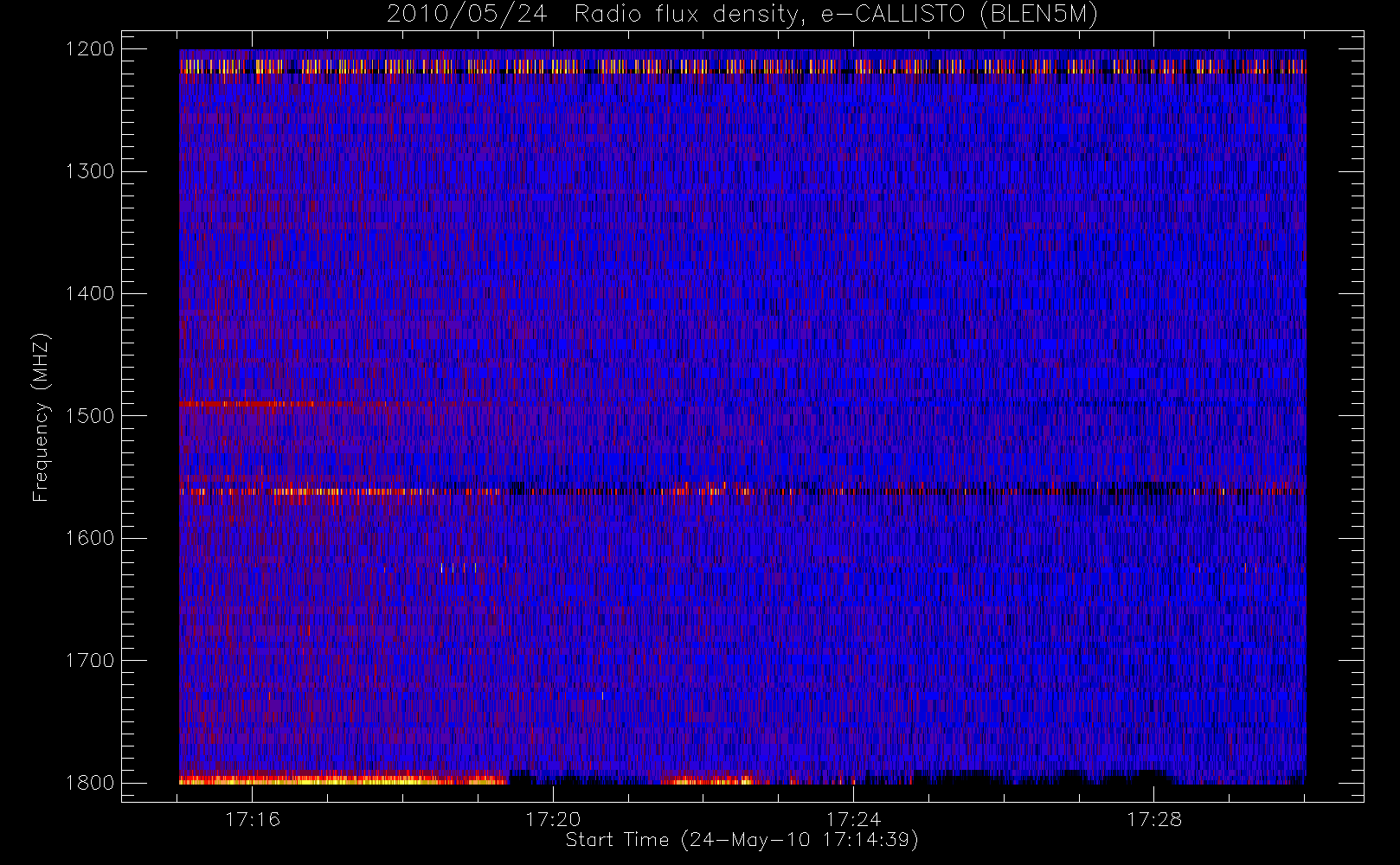Click the 'Start Time (24-May-10 17:14:39)' axis title
This screenshot has height=865, width=1400.
click(742, 840)
